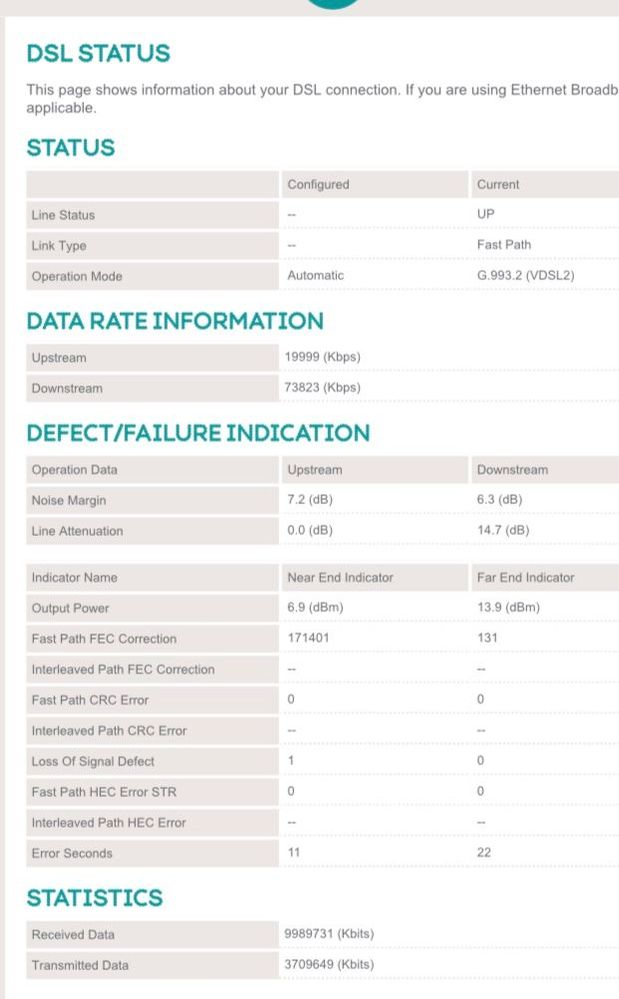This screenshot has height=999, width=619.
Task: Click the Far End Indicator column header
Action: point(525,578)
